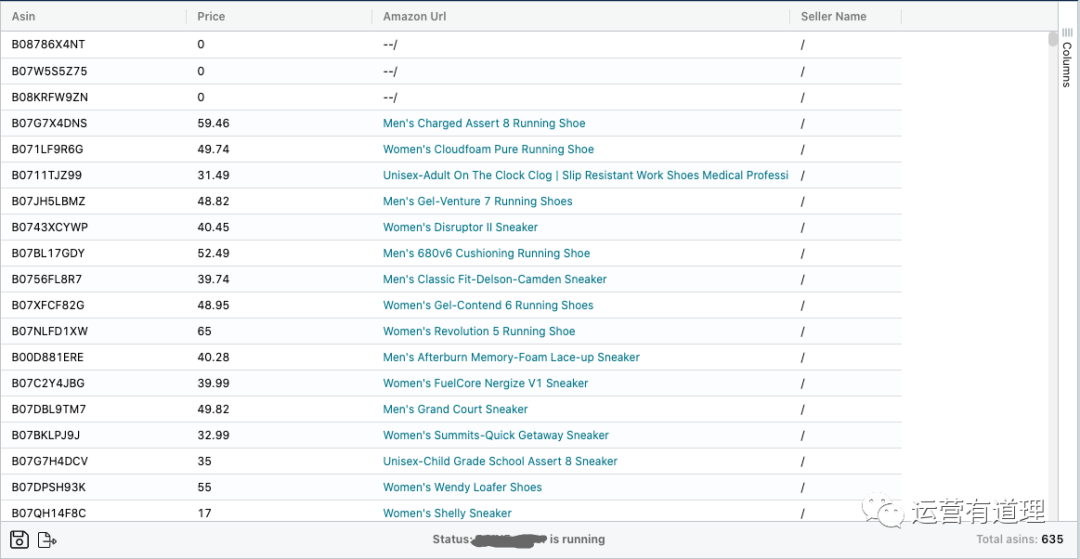Image resolution: width=1080 pixels, height=559 pixels.
Task: Open Women's Cloudfoam Pure Running Shoe link
Action: [x=488, y=150]
